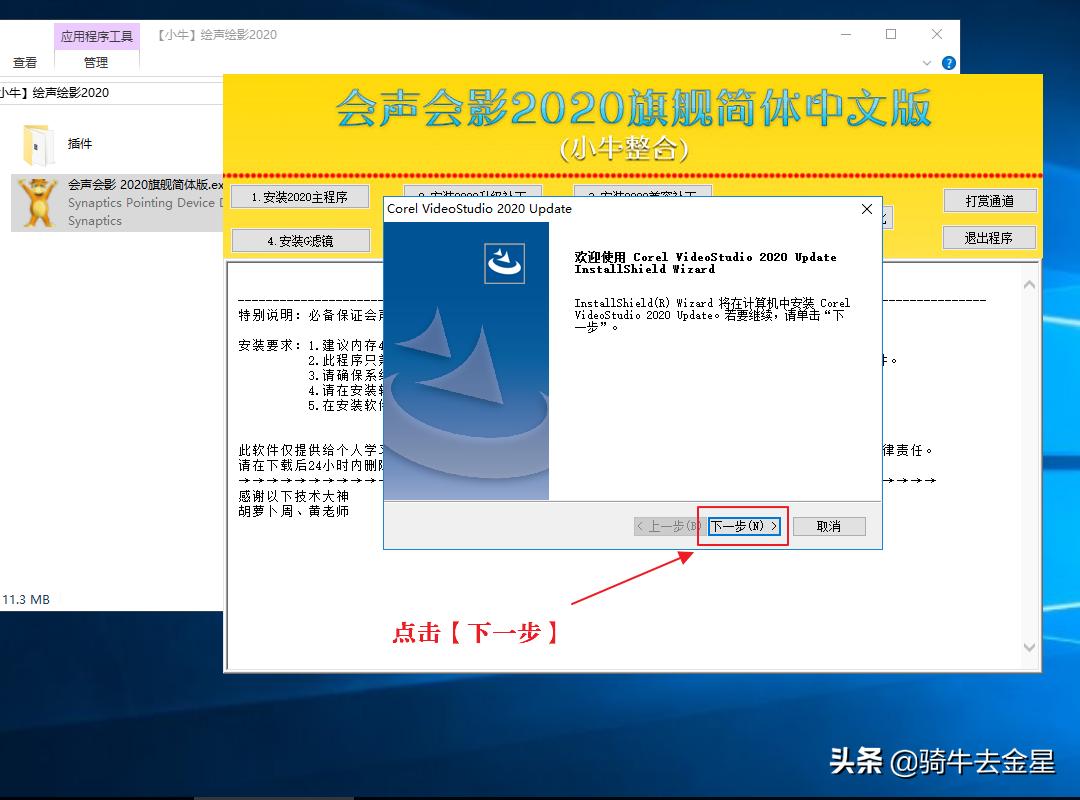Click the tiger mascot file thumbnail

click(x=37, y=202)
